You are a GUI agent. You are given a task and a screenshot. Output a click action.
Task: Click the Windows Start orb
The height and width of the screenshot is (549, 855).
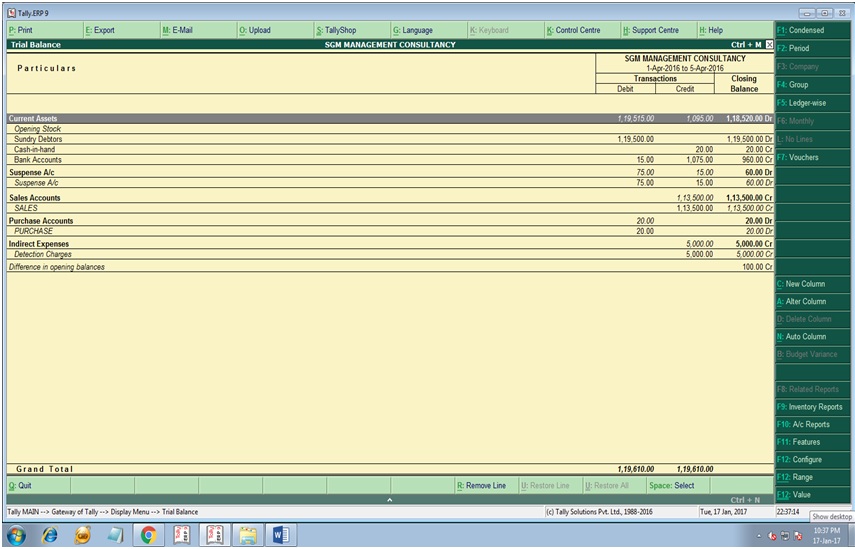coord(16,535)
